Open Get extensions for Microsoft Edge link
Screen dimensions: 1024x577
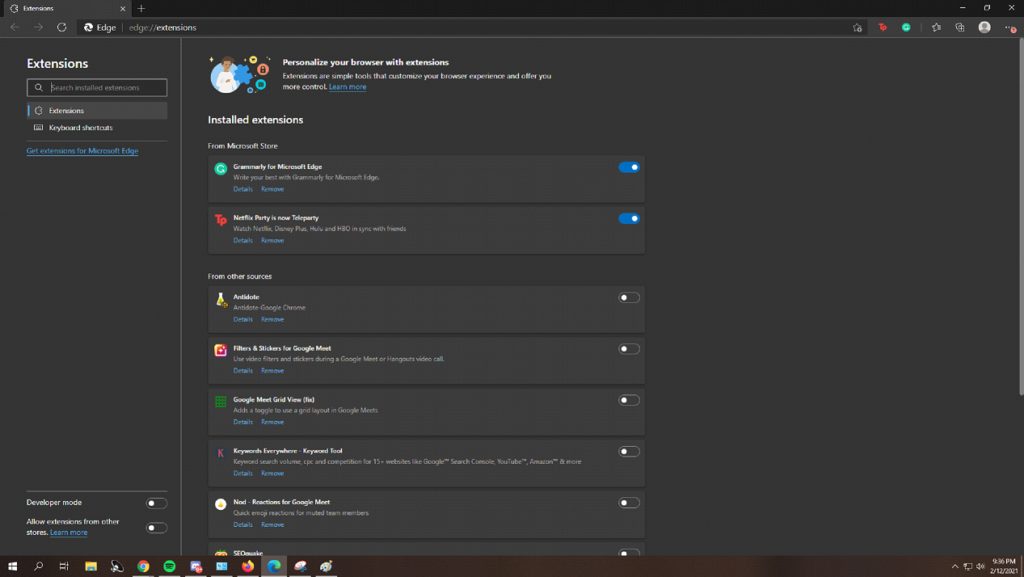pyautogui.click(x=82, y=151)
